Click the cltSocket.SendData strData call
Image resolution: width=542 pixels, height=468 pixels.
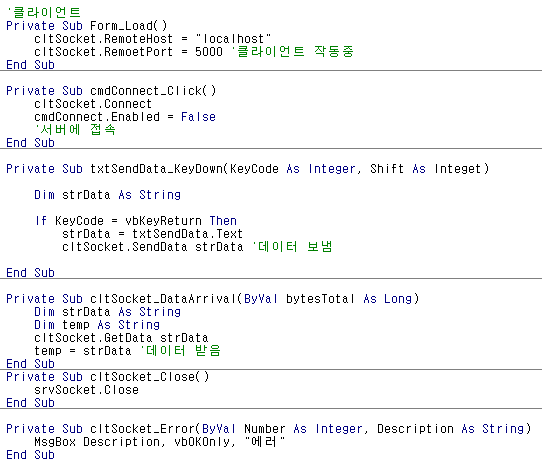[x=152, y=247]
